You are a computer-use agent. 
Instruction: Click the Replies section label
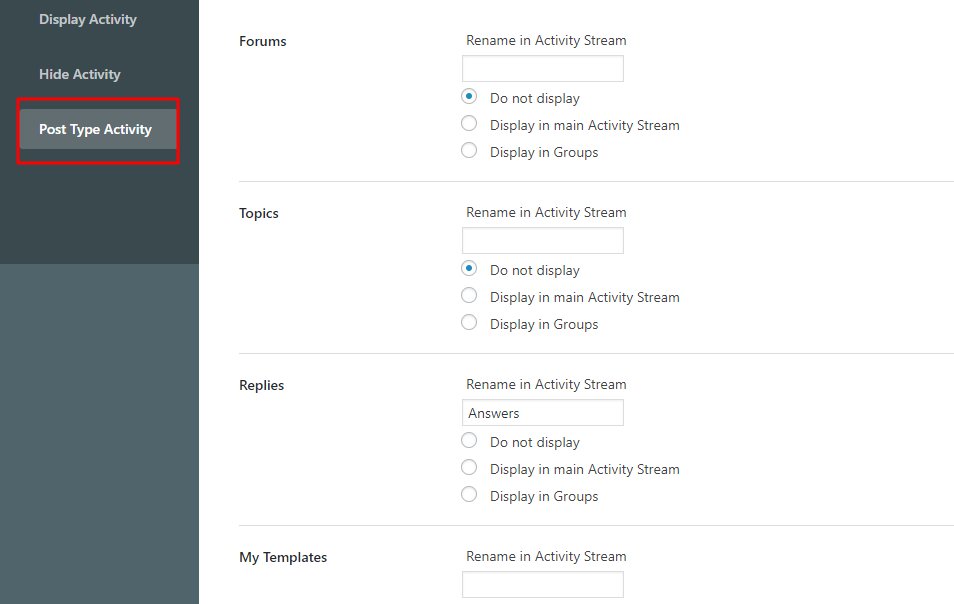coord(262,386)
